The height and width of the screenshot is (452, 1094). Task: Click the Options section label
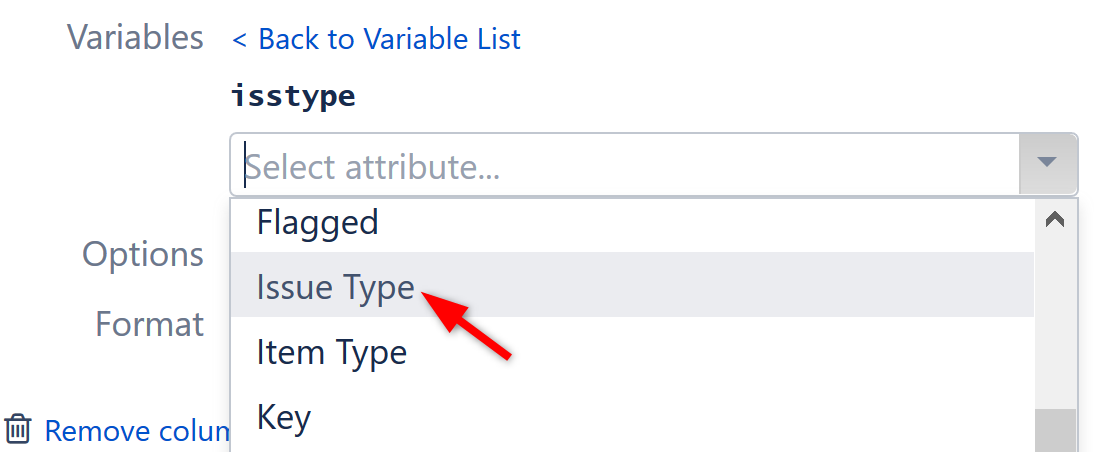coord(143,255)
